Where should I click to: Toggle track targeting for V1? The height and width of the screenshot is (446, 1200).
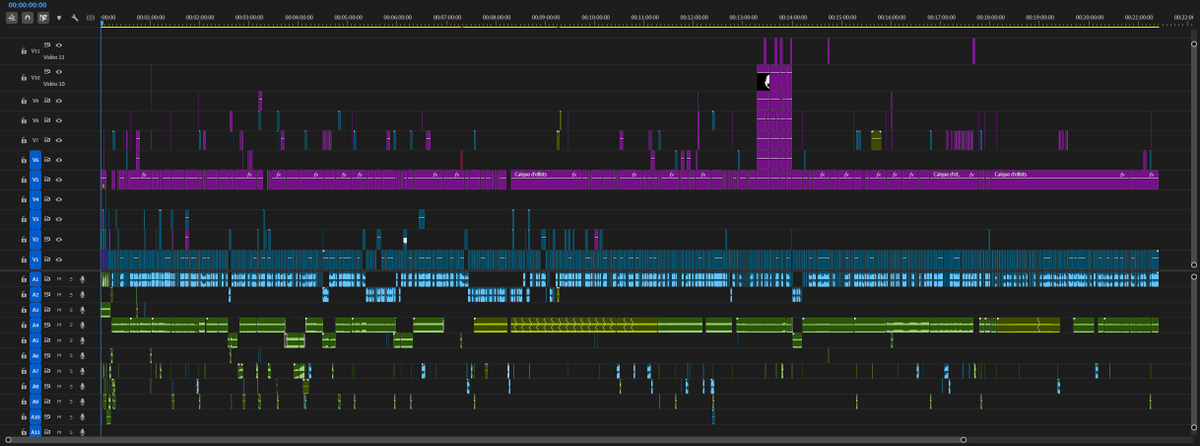(35, 260)
